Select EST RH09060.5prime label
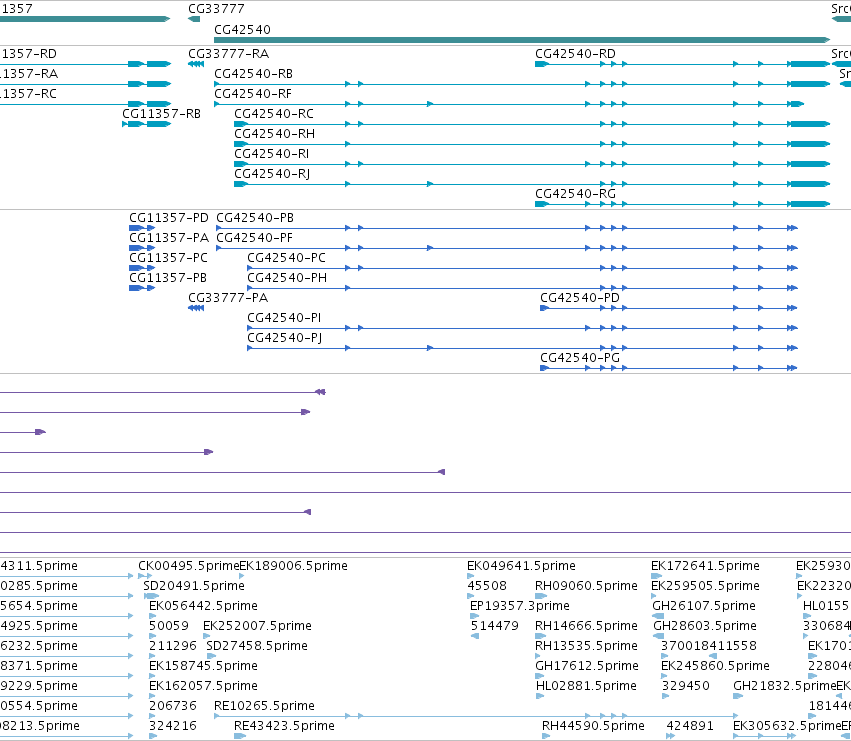The width and height of the screenshot is (851, 741). [x=586, y=586]
